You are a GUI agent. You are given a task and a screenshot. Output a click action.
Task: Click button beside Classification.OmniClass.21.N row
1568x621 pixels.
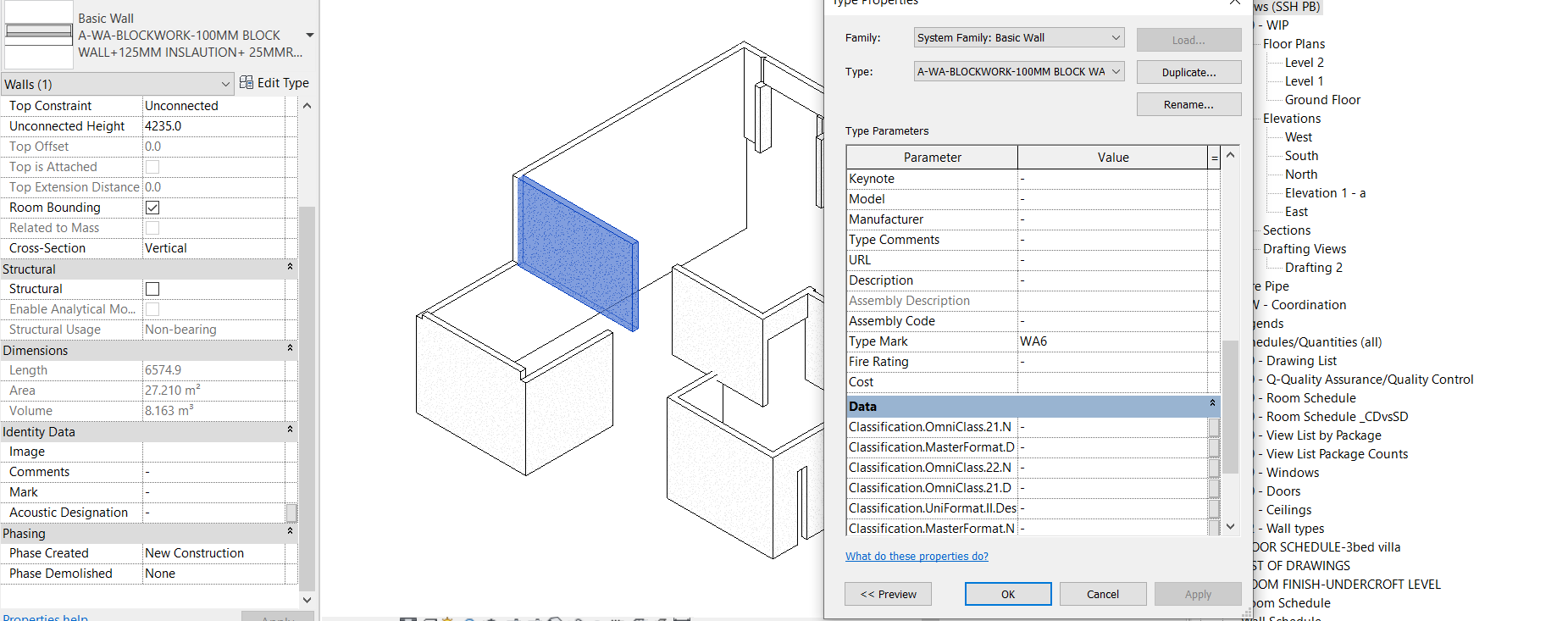(1214, 427)
